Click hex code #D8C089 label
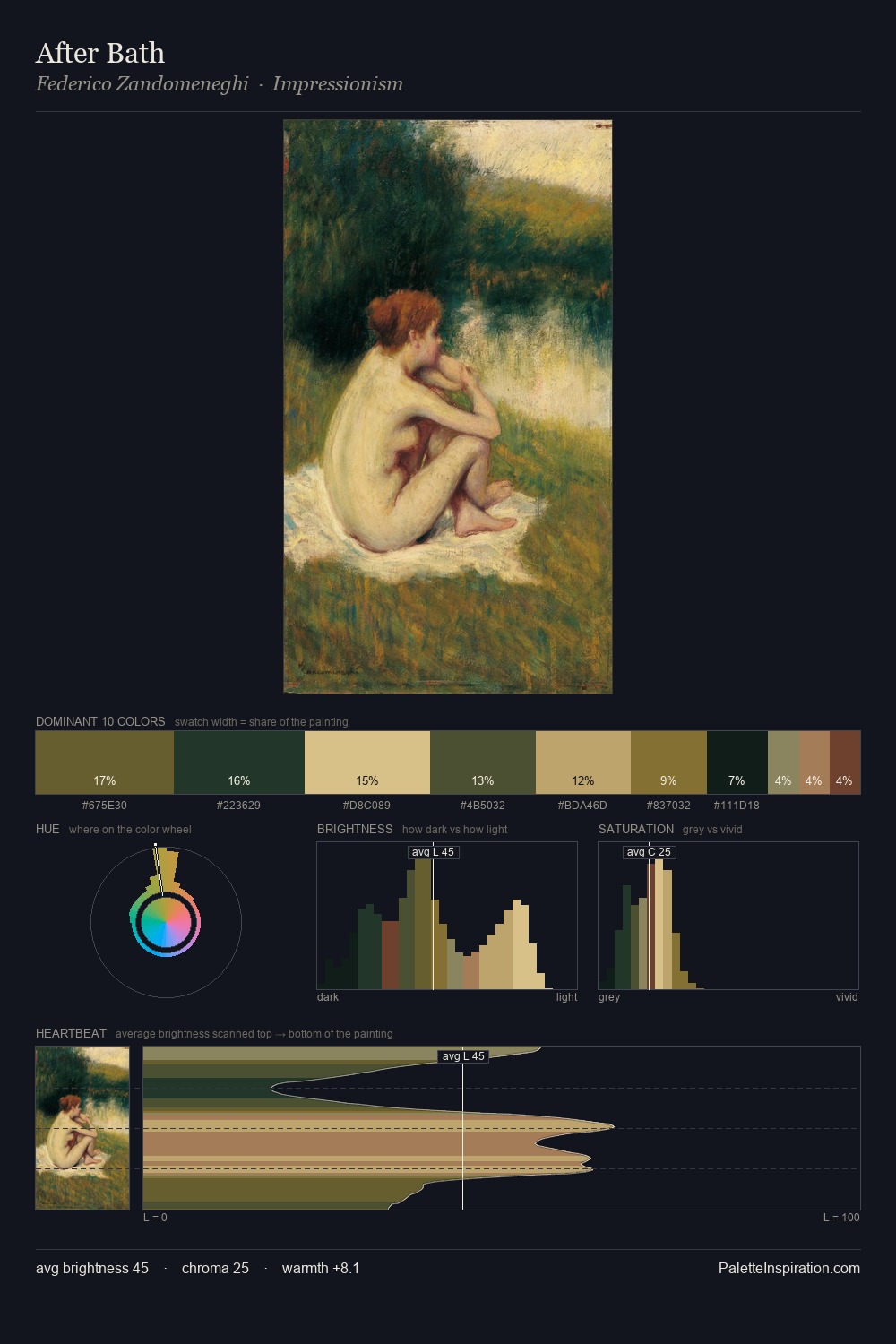896x1344 pixels. tap(367, 806)
